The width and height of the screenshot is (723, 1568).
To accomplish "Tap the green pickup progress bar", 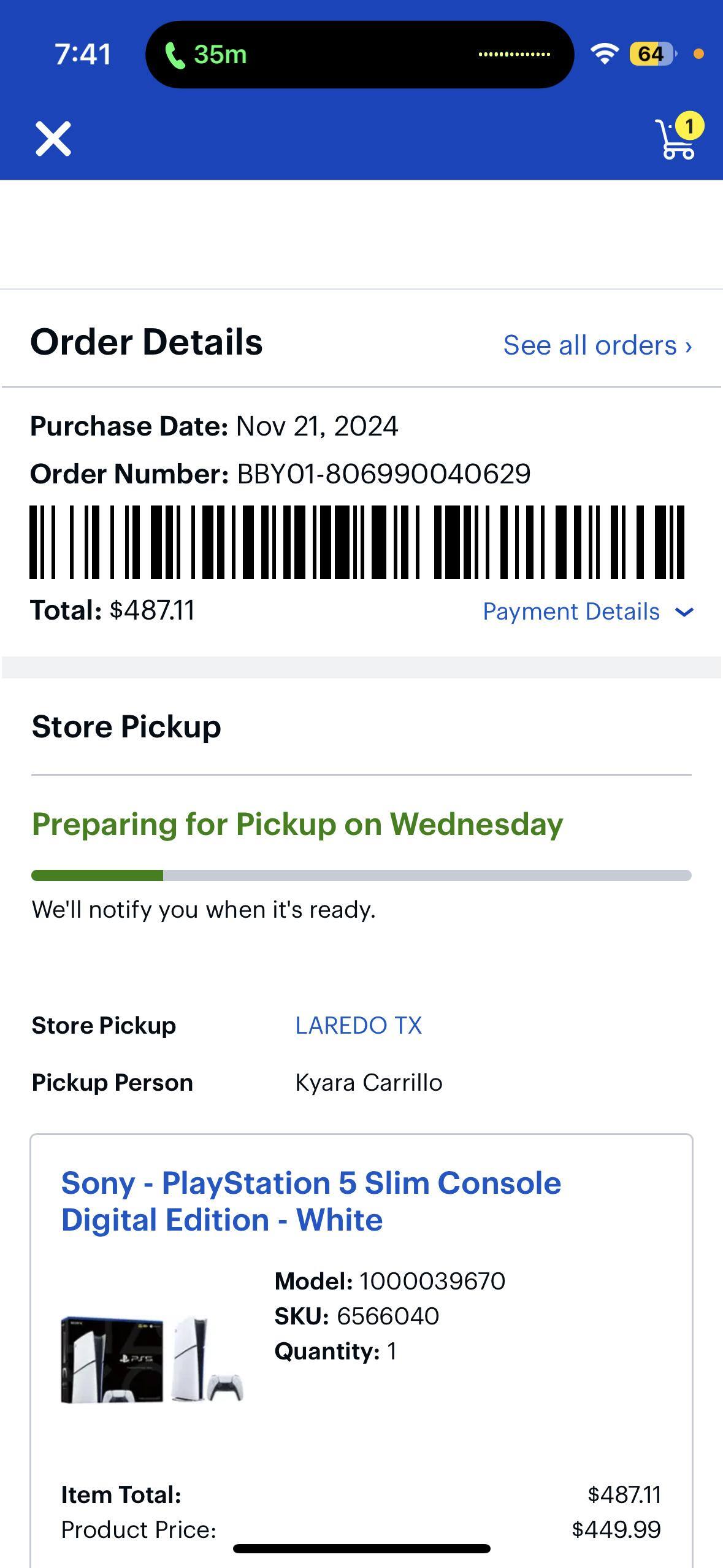I will [97, 875].
